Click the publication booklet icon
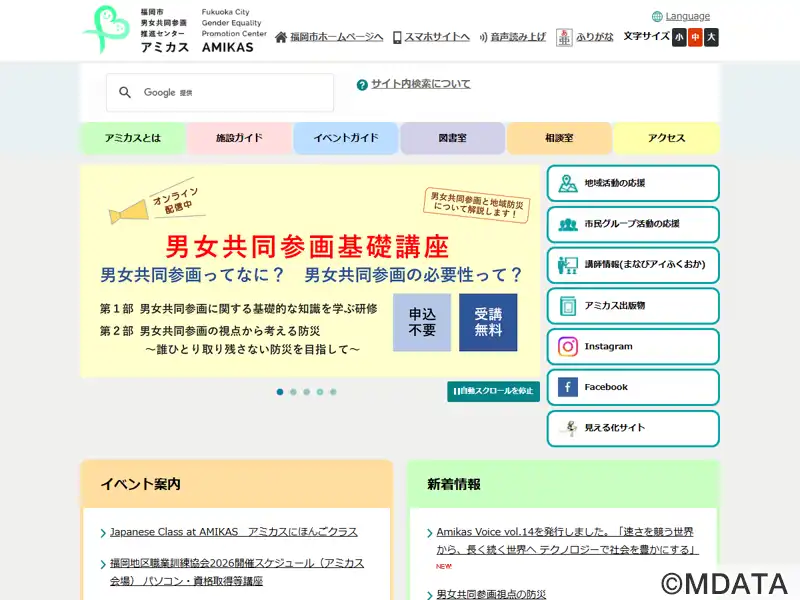Screen dimensions: 800x600 [567, 306]
